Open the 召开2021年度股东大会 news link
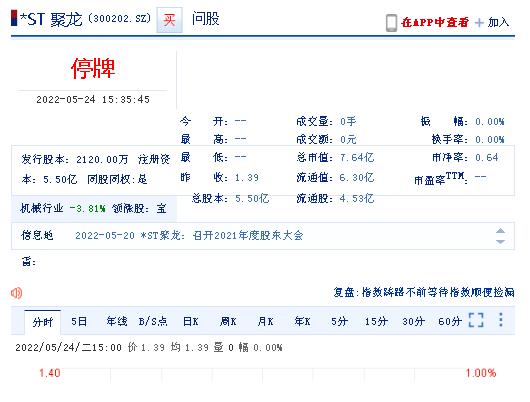This screenshot has height=402, width=530. click(x=189, y=235)
